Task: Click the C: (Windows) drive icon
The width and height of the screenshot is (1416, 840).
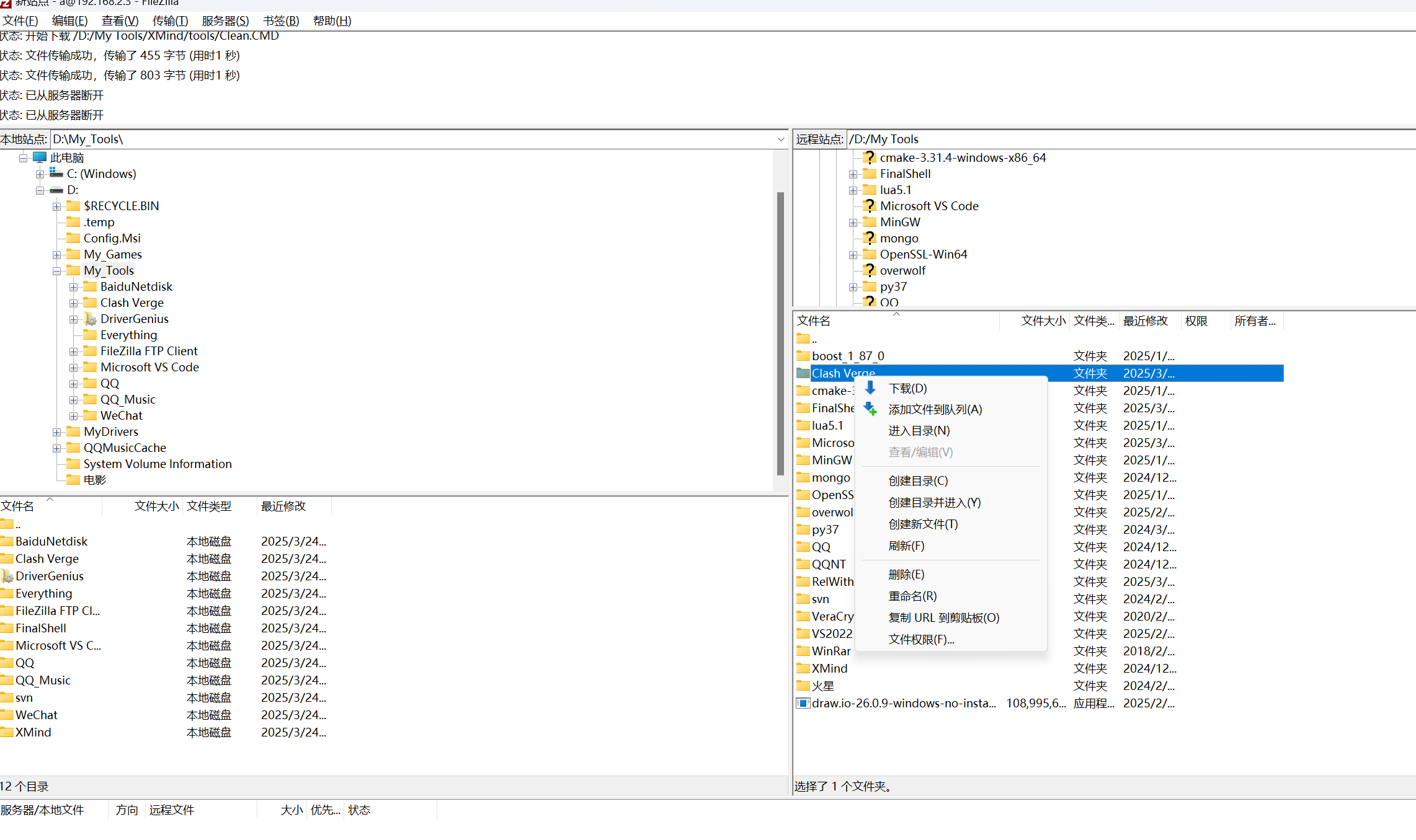Action: point(56,174)
